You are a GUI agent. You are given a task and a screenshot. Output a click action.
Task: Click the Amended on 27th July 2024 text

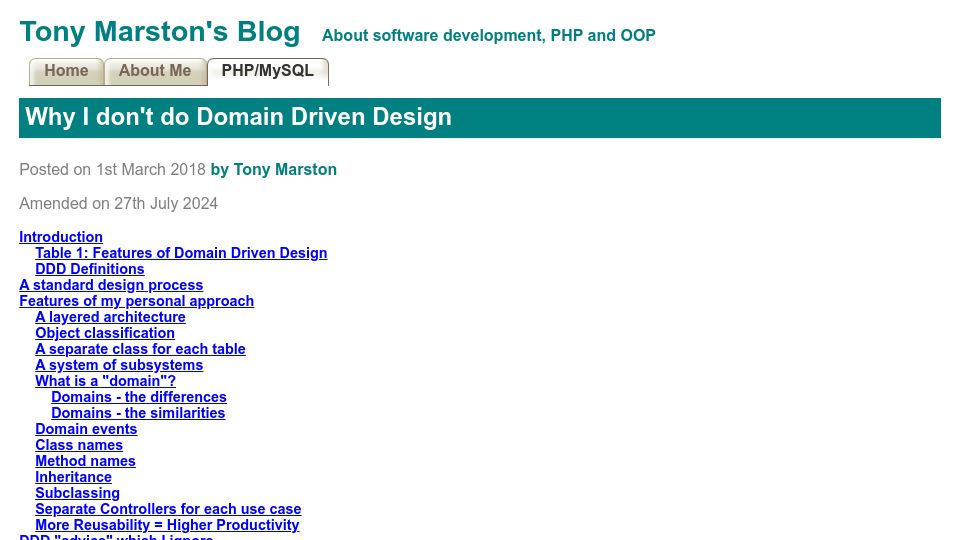pos(118,203)
